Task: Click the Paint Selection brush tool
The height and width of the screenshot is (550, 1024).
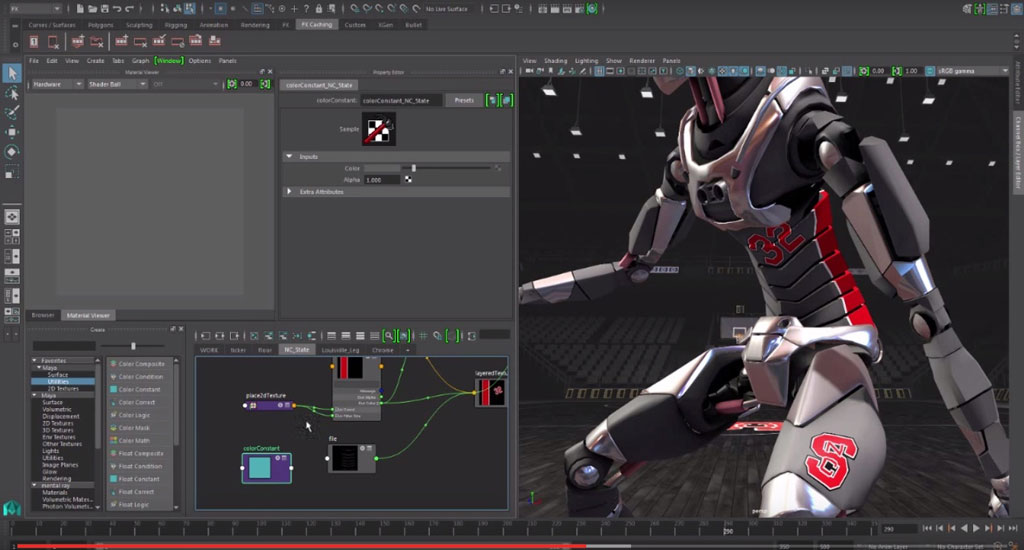Action: (x=12, y=112)
